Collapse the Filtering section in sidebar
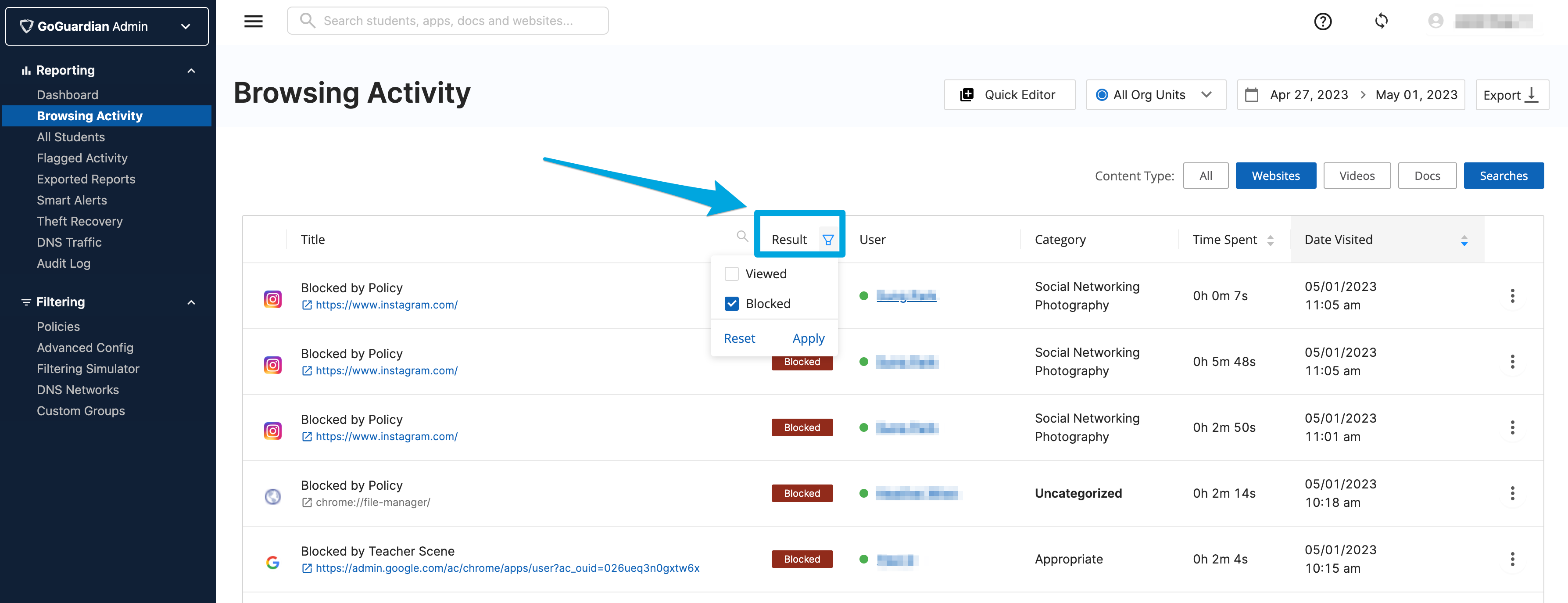The width and height of the screenshot is (1568, 603). click(191, 301)
